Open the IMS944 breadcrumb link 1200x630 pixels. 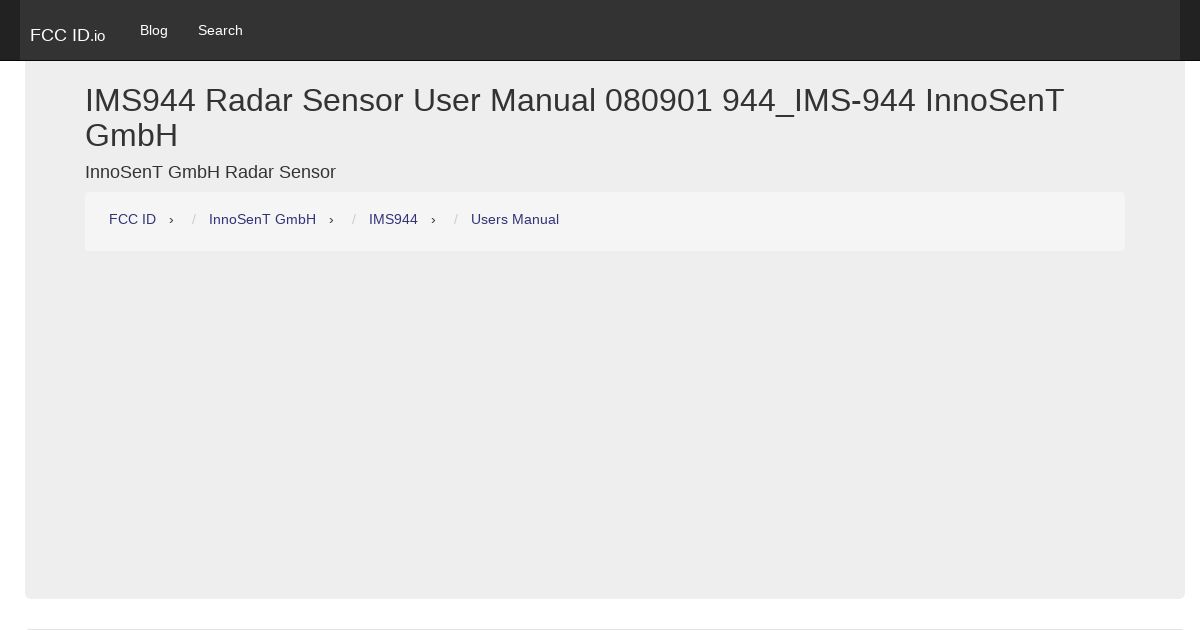tap(393, 219)
